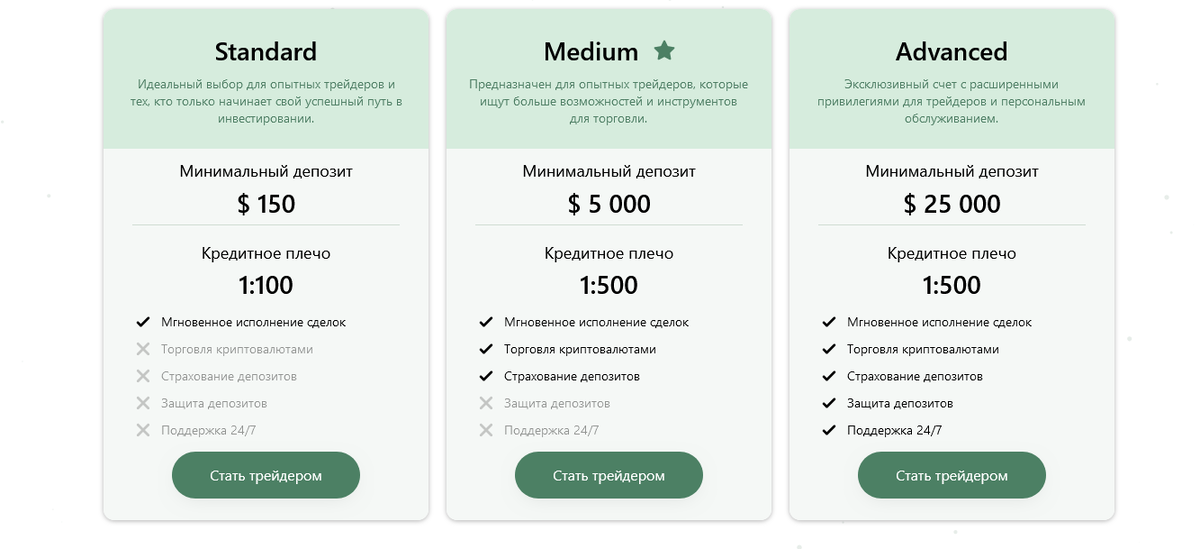Click the Medium plan deposit protection cross icon
The width and height of the screenshot is (1200, 549).
pyautogui.click(x=486, y=403)
